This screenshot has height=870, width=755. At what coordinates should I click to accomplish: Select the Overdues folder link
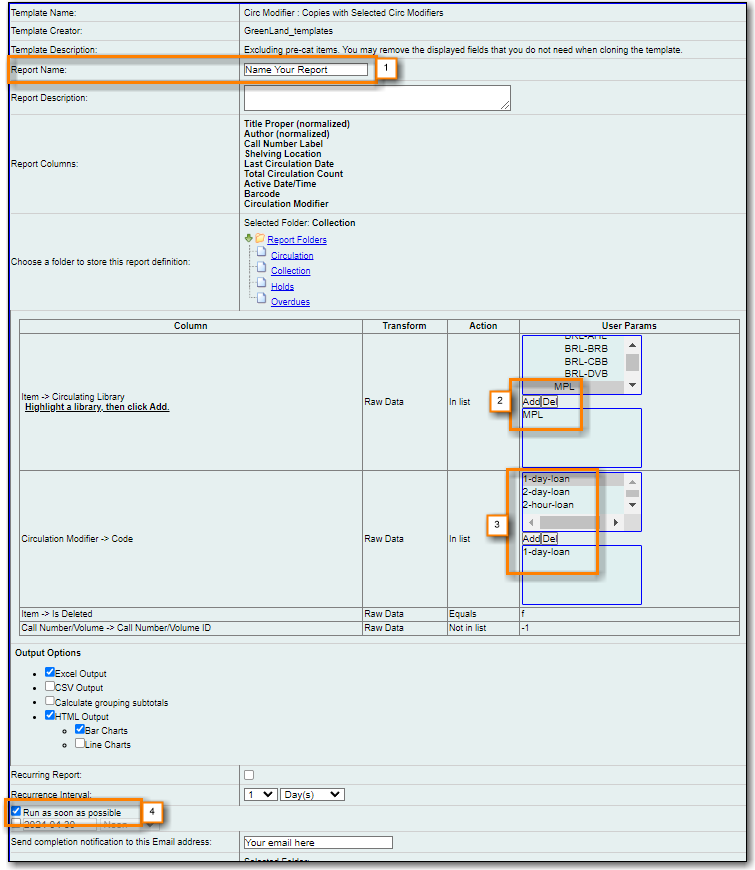[x=290, y=302]
